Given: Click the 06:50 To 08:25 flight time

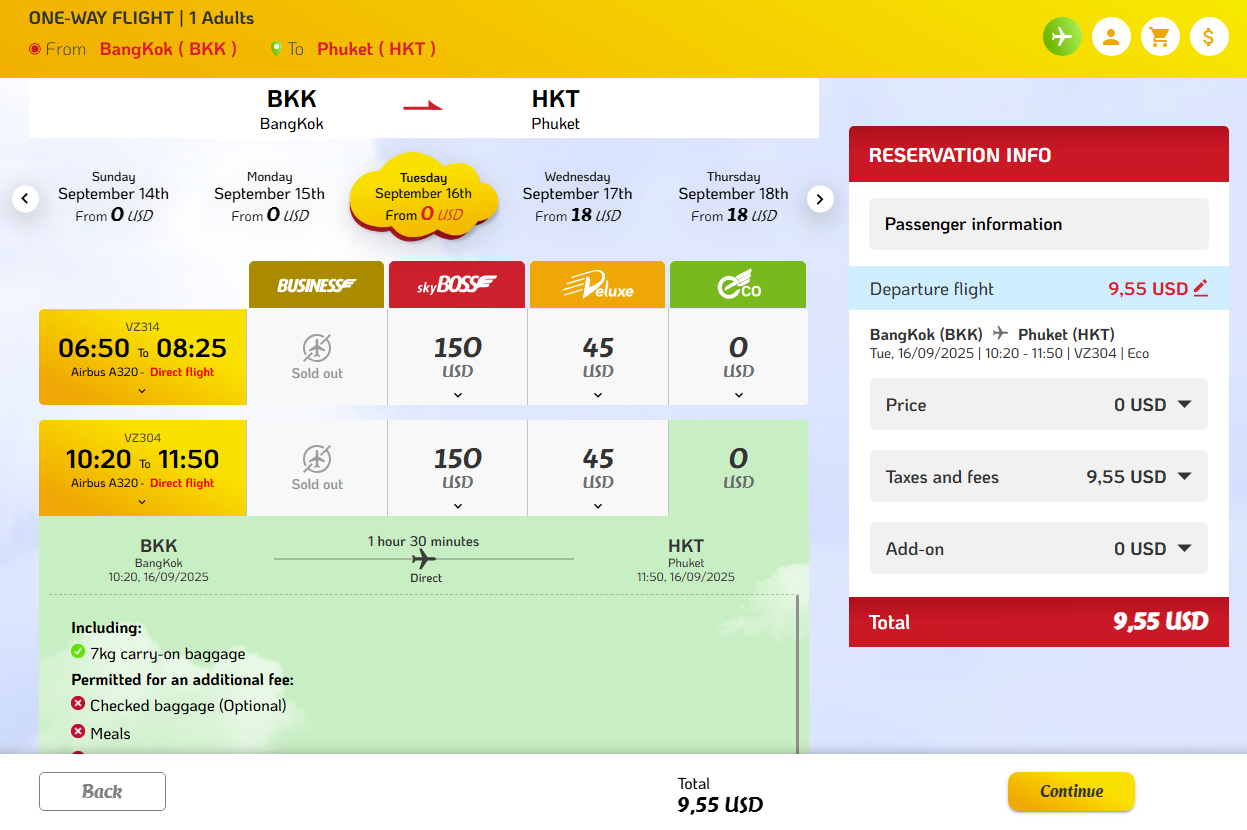Looking at the screenshot, I should click(142, 348).
